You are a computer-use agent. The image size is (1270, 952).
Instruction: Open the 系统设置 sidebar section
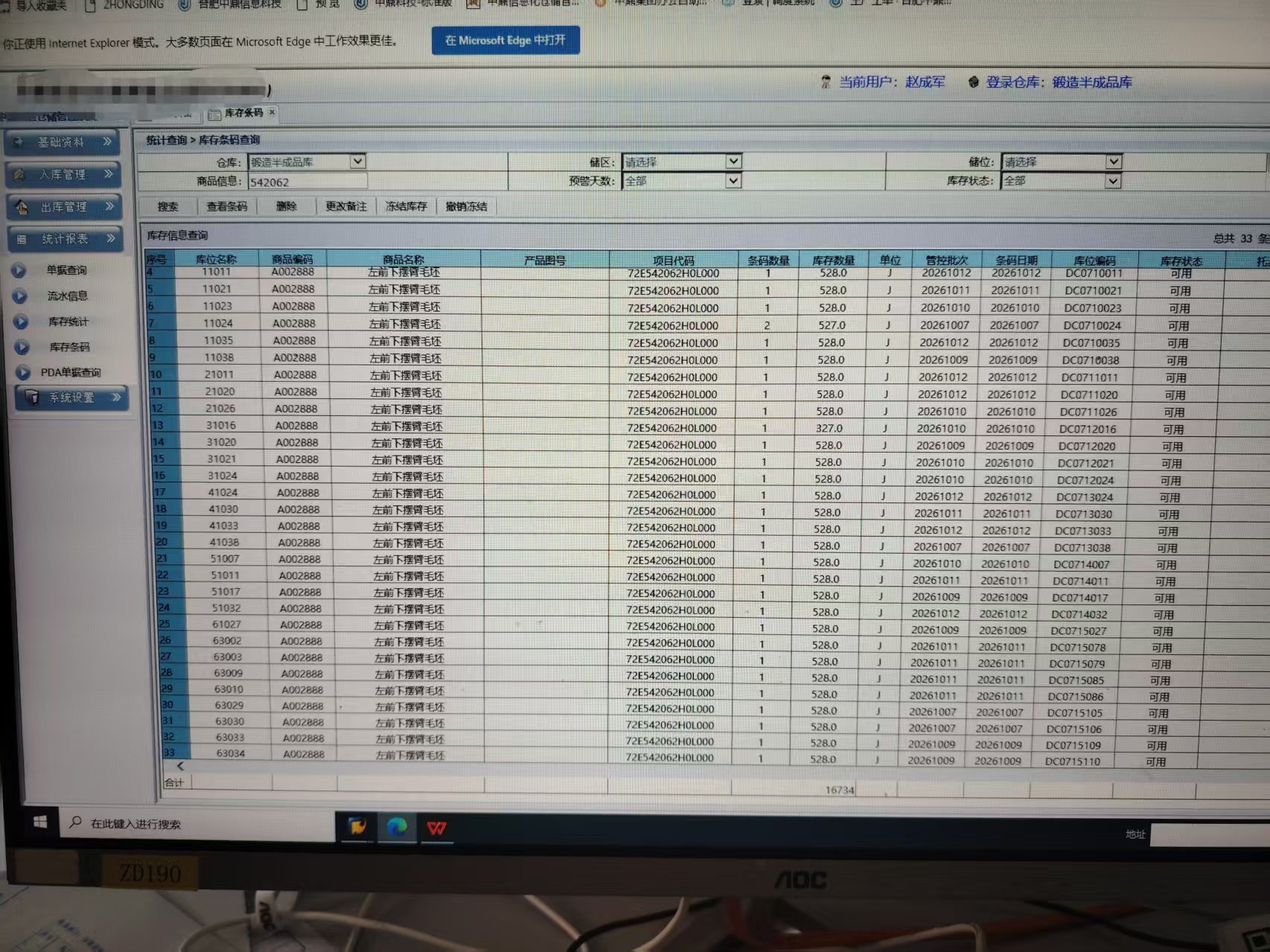[71, 397]
